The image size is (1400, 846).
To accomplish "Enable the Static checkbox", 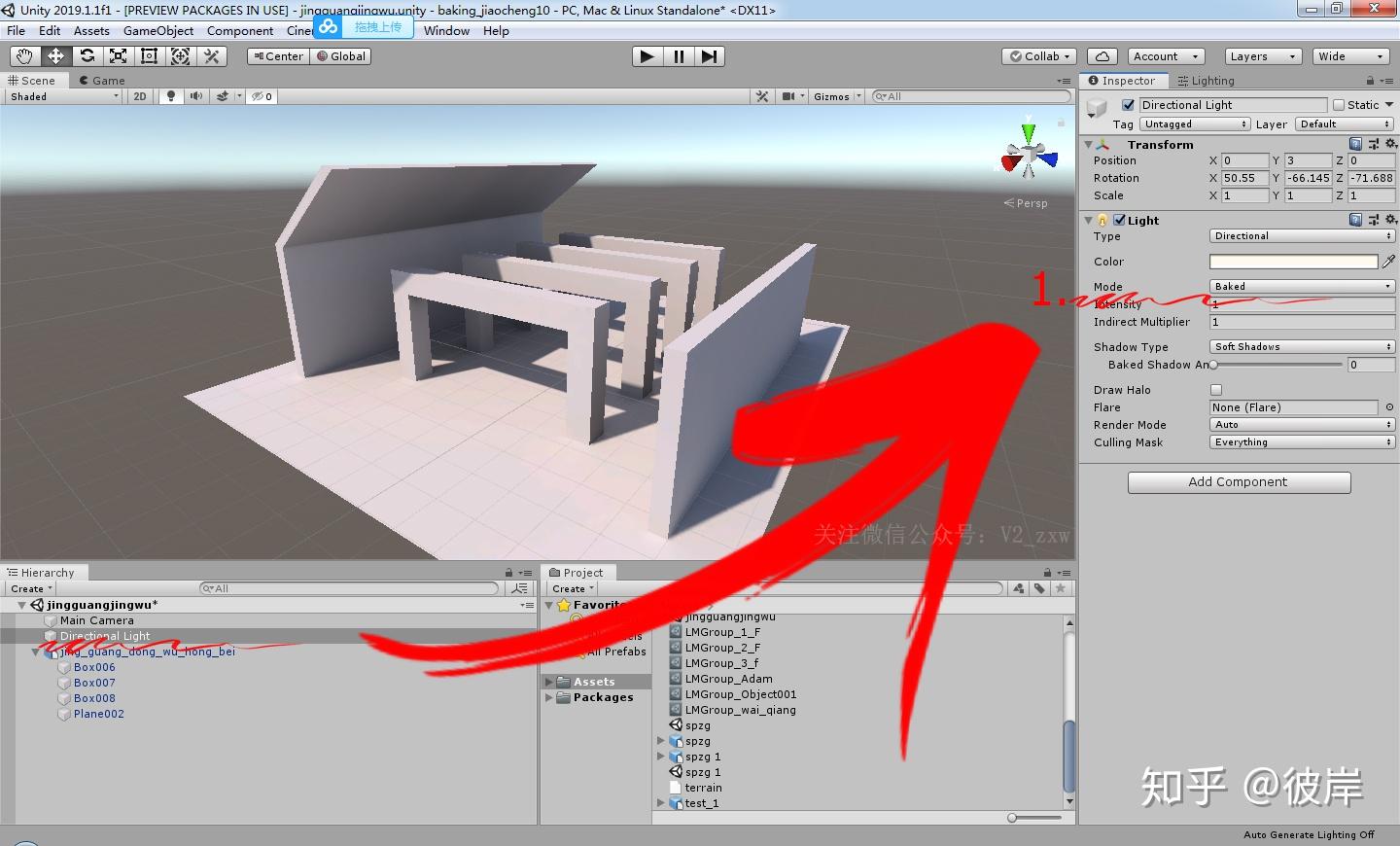I will (1339, 105).
